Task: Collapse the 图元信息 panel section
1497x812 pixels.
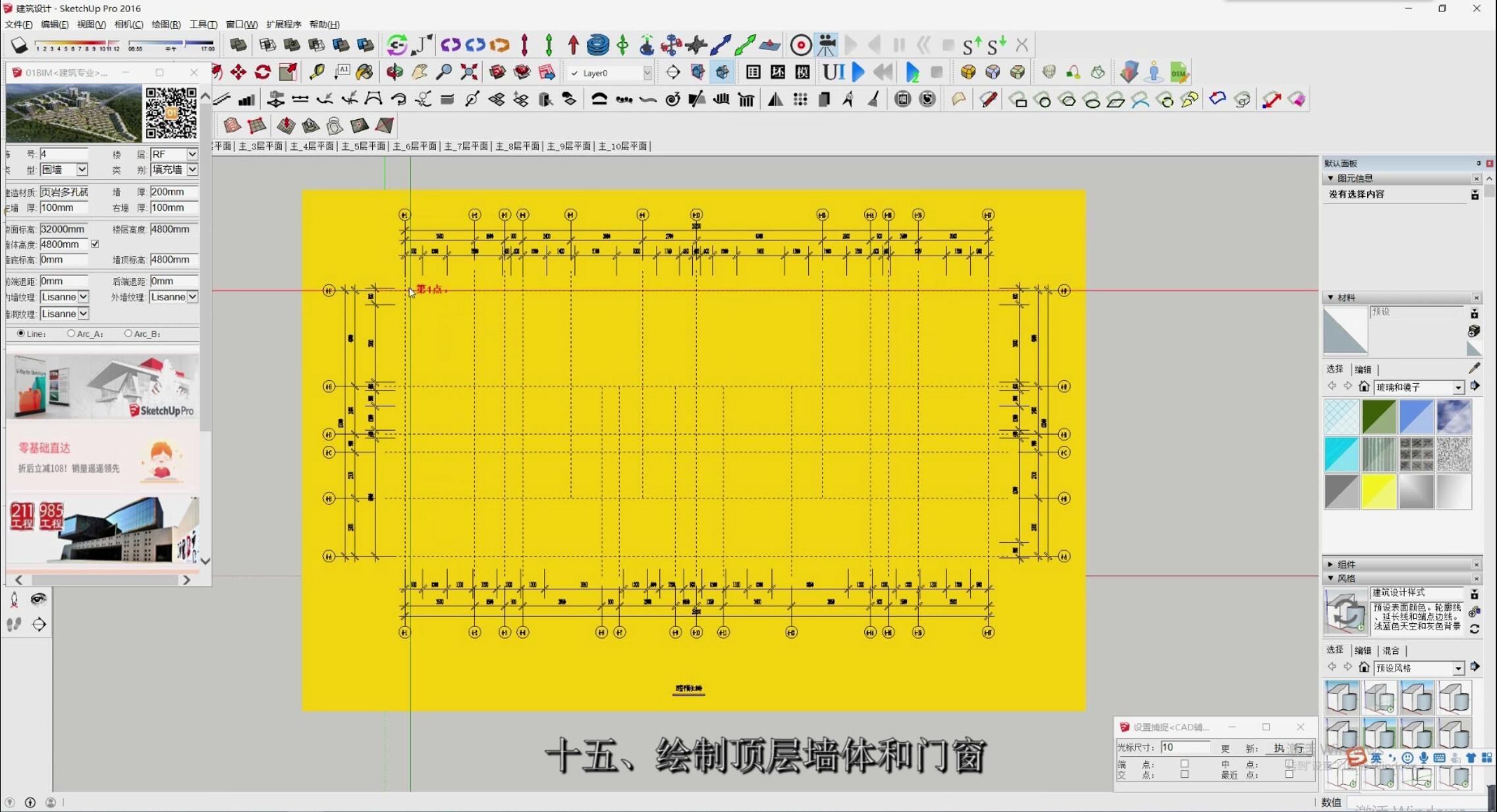Action: point(1330,178)
